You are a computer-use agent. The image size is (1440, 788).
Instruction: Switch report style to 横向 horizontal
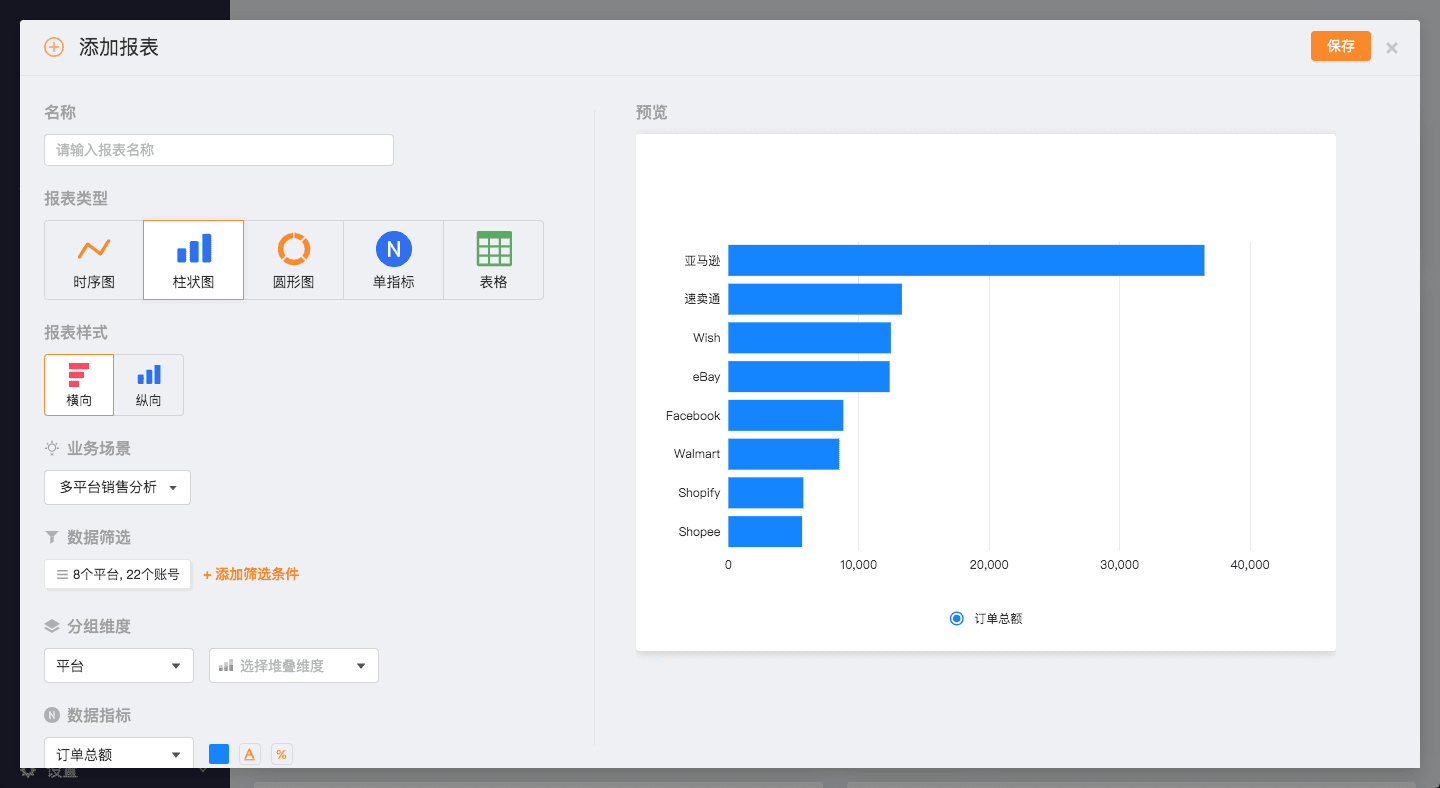(79, 385)
